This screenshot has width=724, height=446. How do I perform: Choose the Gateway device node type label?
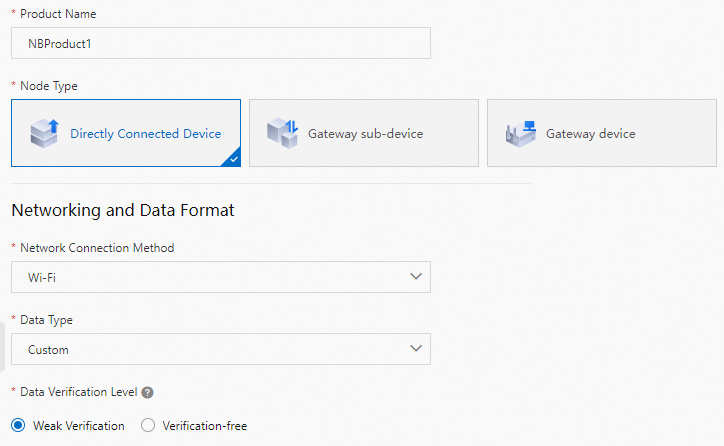(590, 134)
